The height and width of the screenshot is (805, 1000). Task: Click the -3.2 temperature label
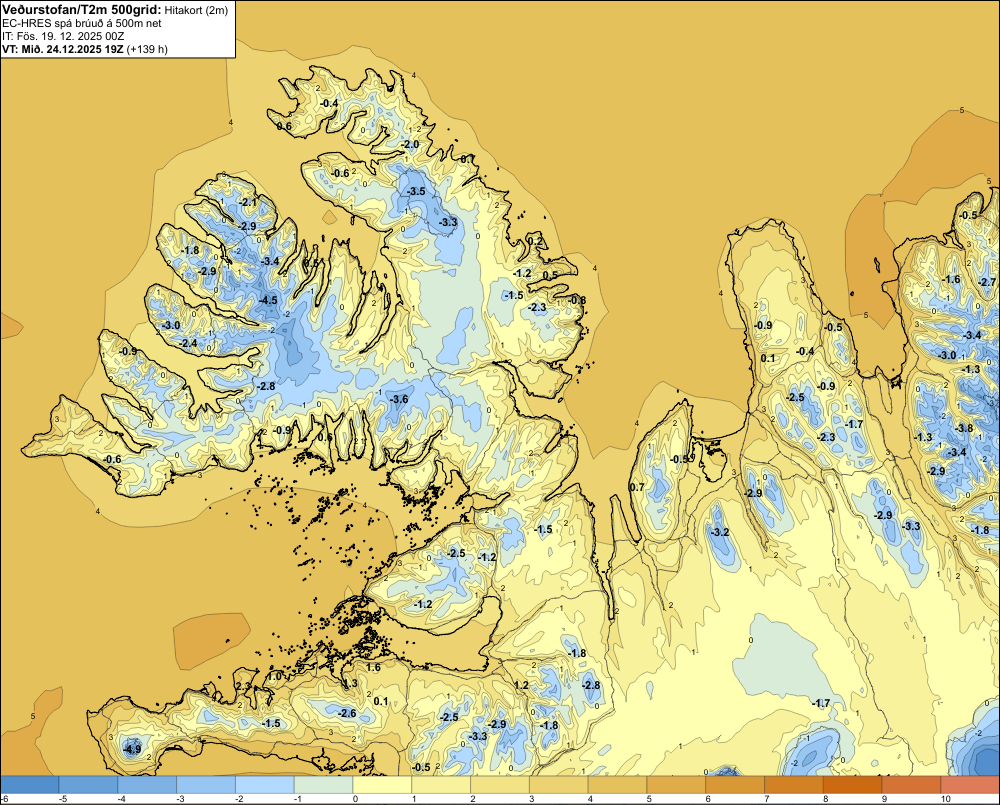pyautogui.click(x=719, y=532)
